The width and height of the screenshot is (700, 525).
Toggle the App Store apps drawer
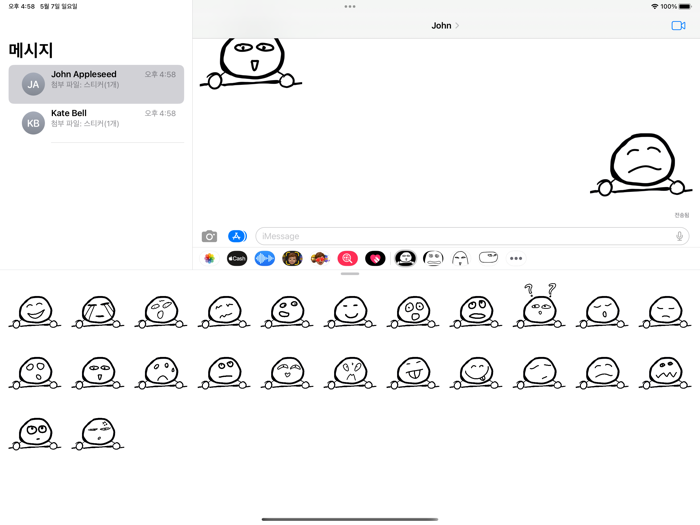237,236
